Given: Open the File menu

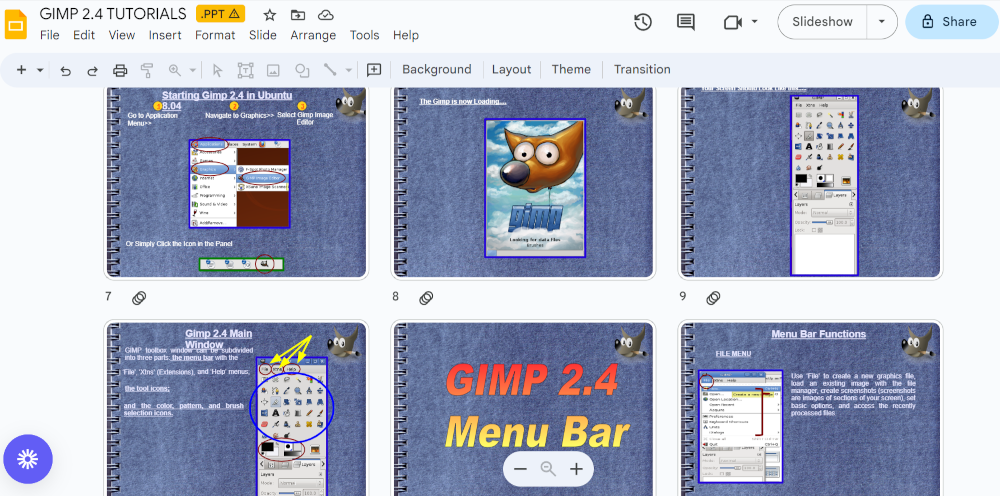Looking at the screenshot, I should click(x=49, y=35).
